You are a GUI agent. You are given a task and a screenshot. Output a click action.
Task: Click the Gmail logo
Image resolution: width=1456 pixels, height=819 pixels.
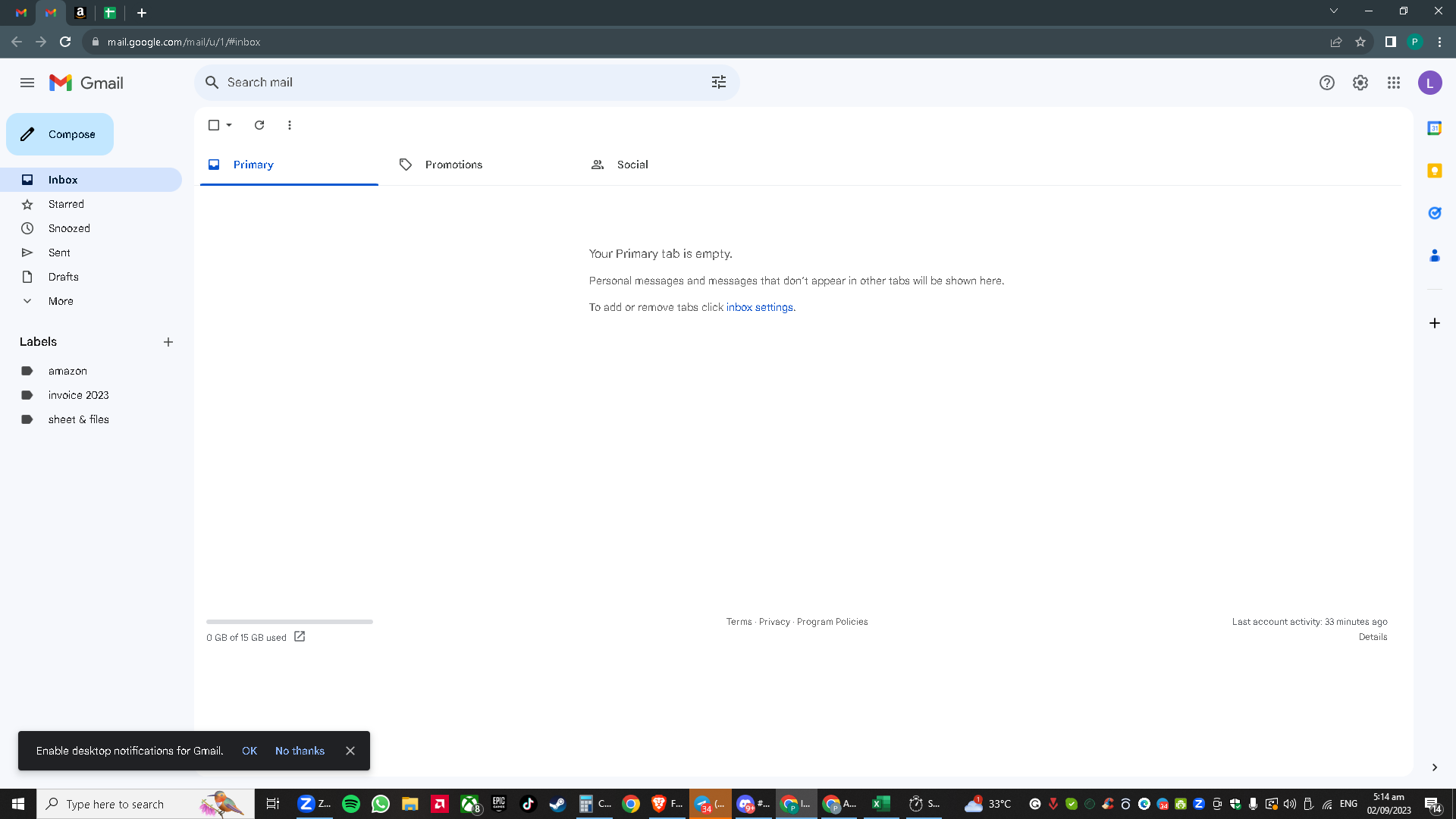tap(86, 83)
